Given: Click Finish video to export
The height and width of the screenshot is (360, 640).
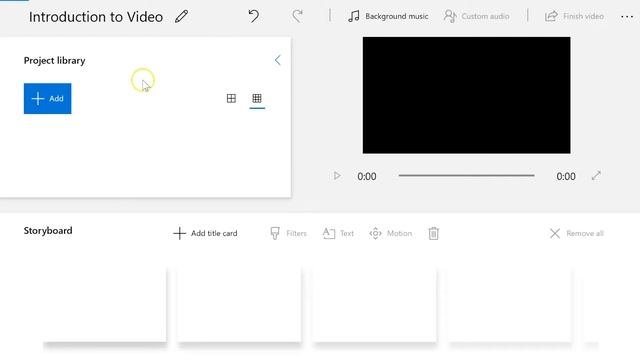Looking at the screenshot, I should pos(574,16).
